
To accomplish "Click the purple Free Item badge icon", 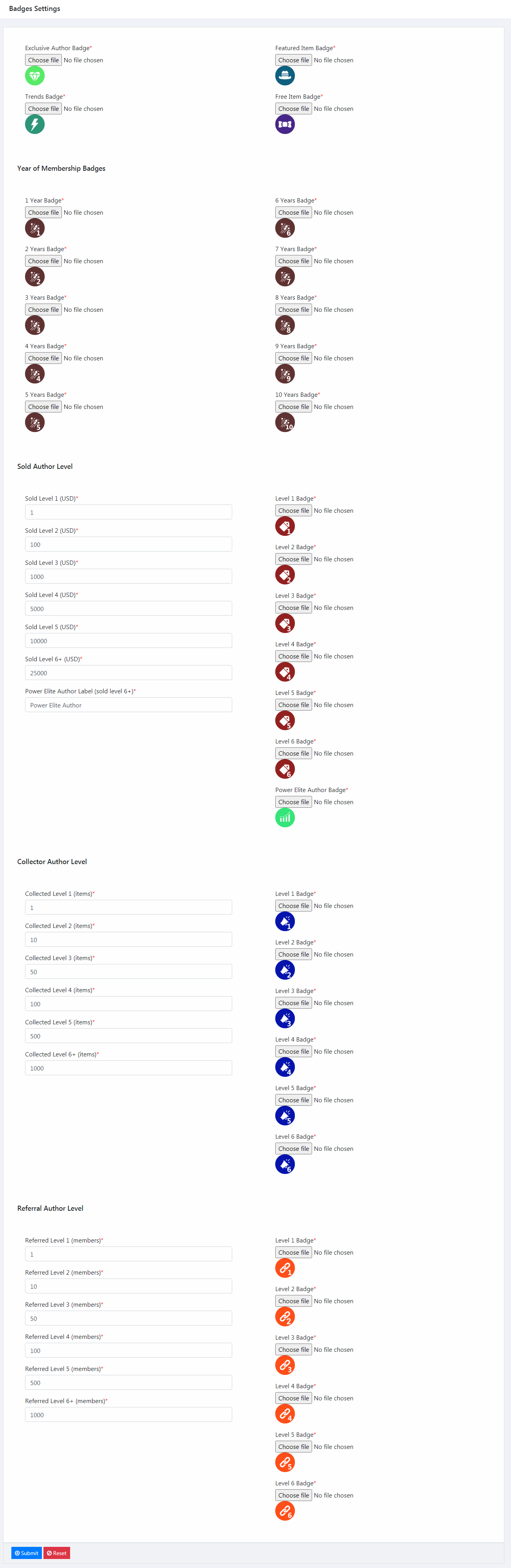I will point(285,124).
